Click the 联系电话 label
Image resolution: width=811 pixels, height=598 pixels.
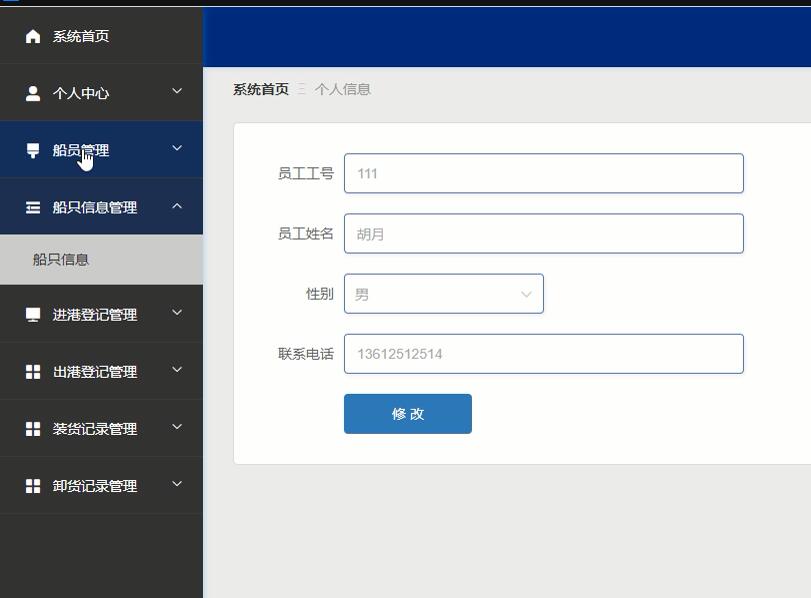click(x=306, y=354)
